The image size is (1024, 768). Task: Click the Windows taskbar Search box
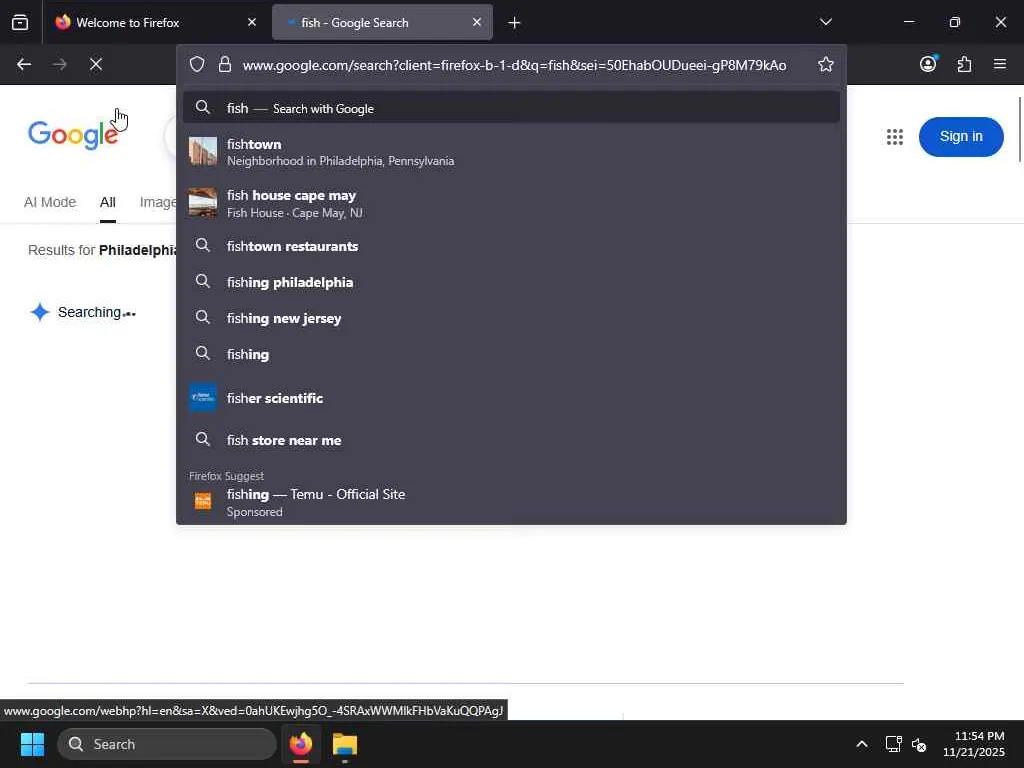point(167,744)
